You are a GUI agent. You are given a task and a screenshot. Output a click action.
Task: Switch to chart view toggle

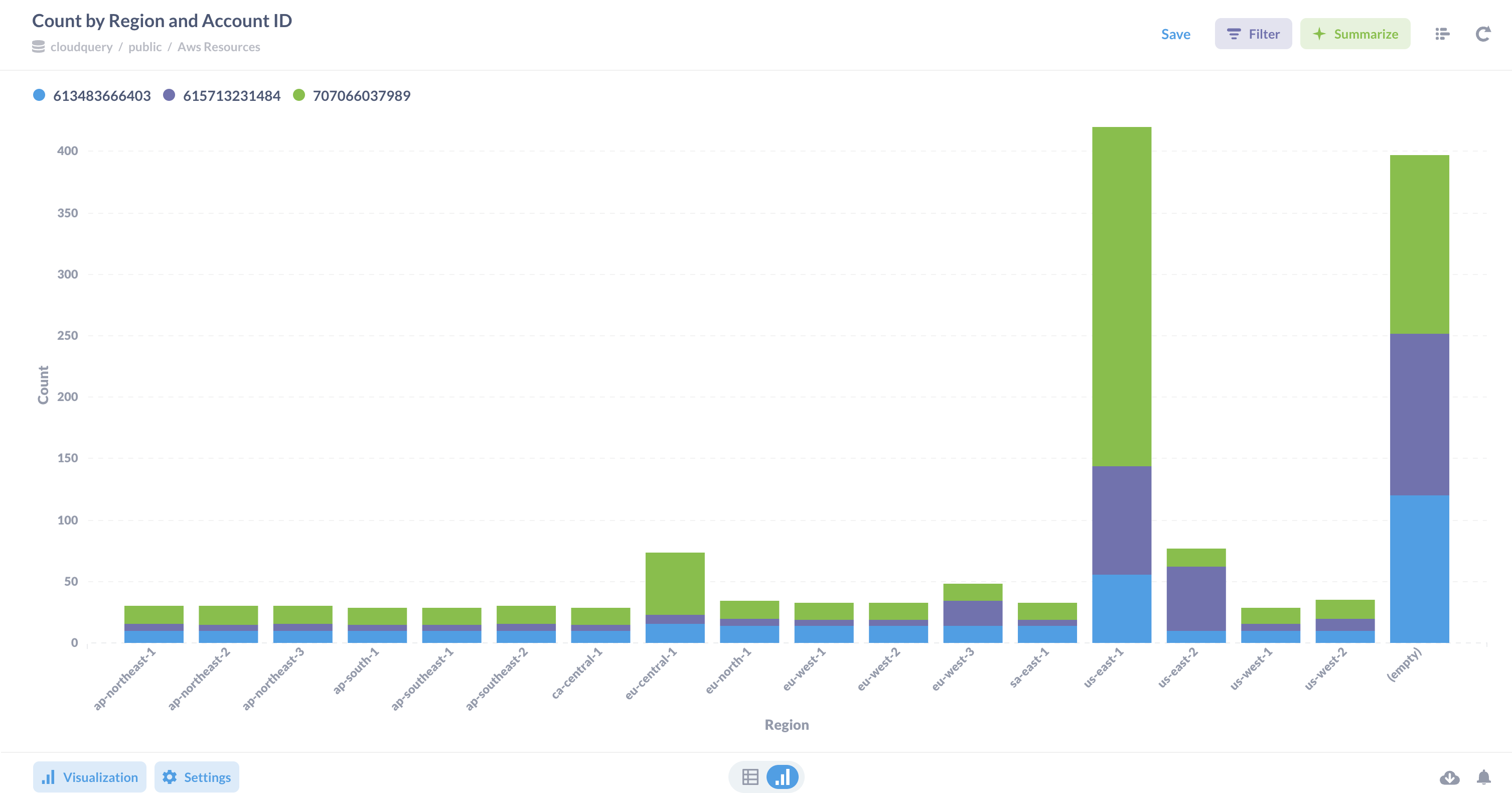[783, 777]
